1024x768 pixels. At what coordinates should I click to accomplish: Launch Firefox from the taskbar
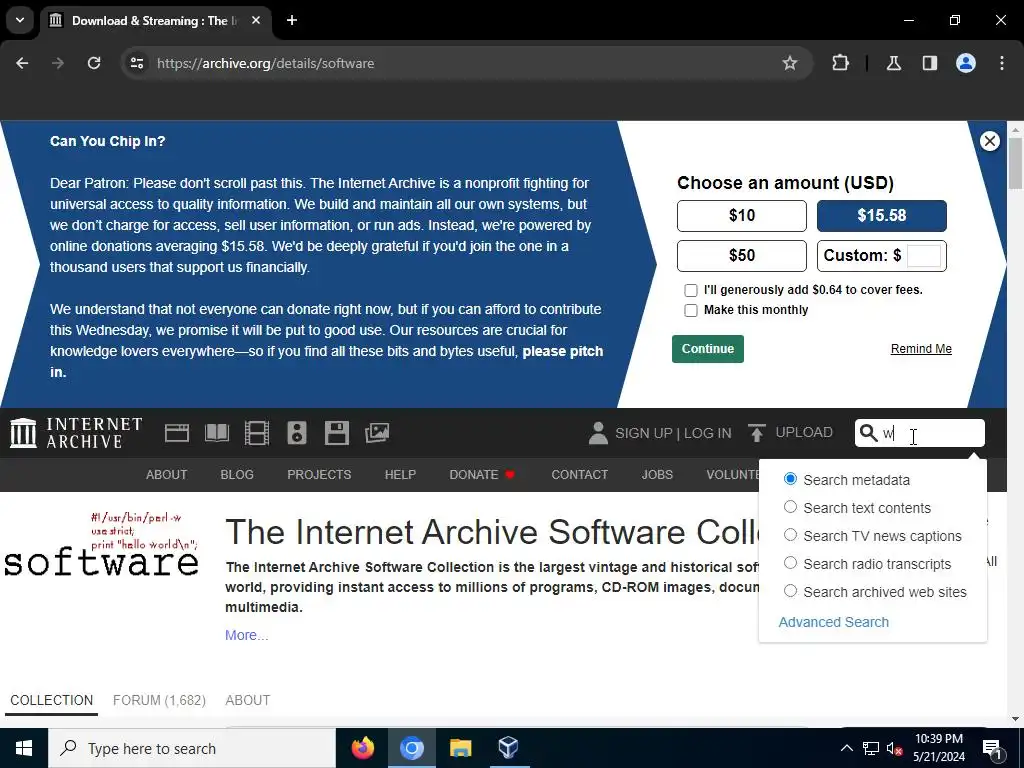pyautogui.click(x=363, y=748)
